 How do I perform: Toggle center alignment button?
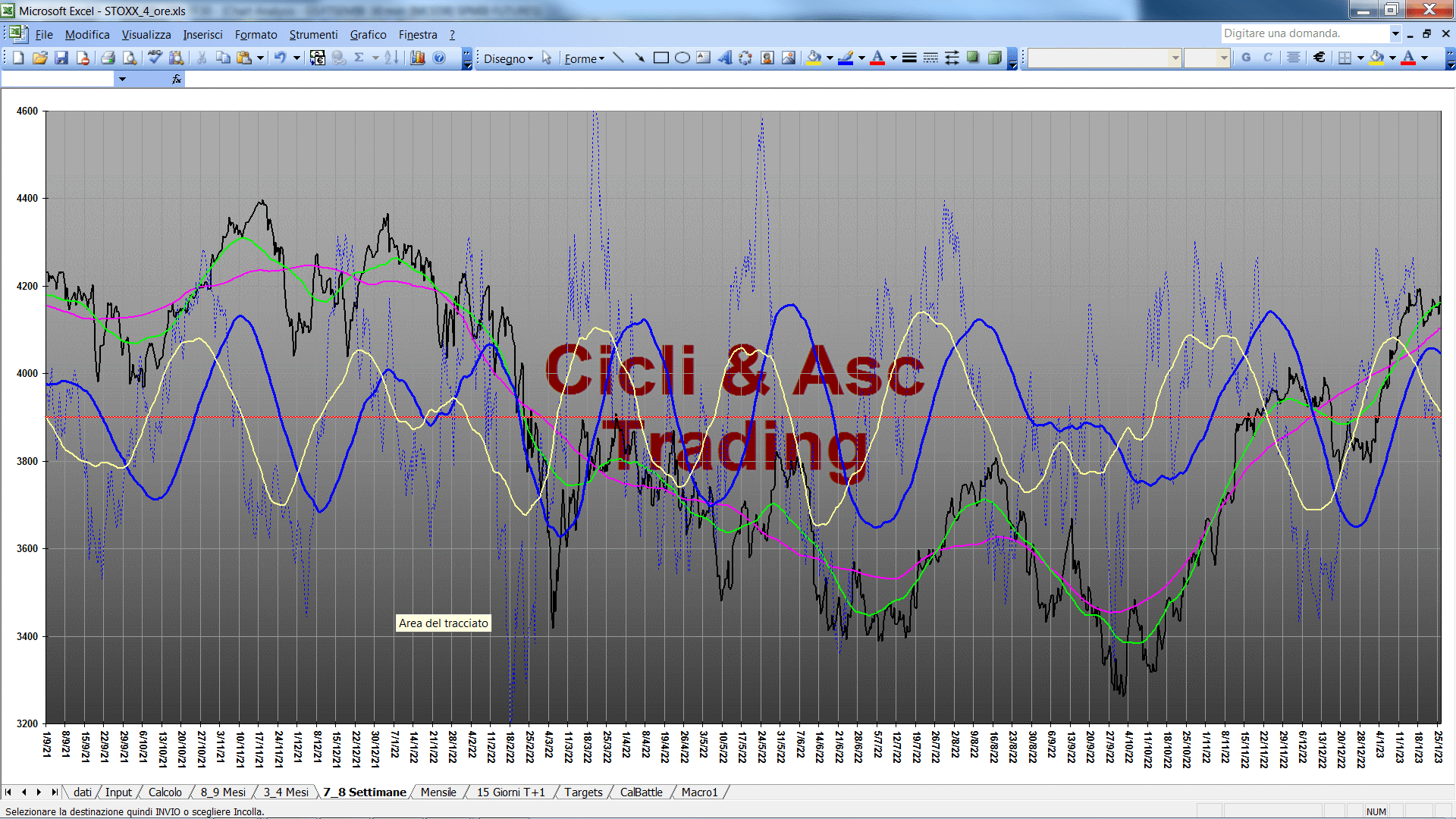click(1294, 58)
